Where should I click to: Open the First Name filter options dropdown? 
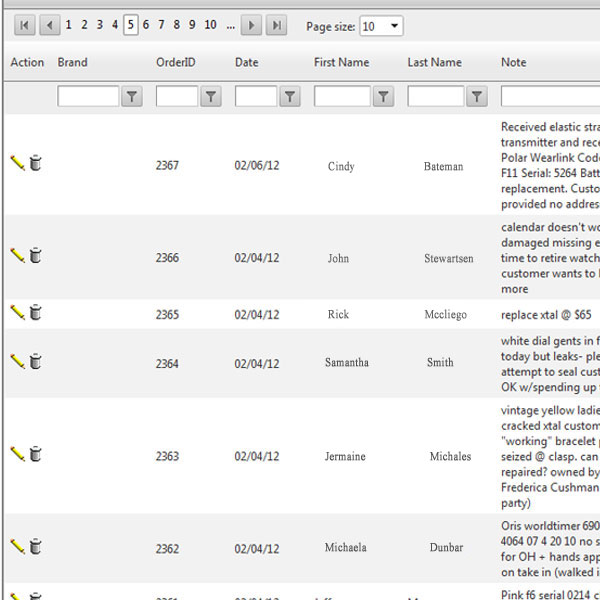(383, 96)
